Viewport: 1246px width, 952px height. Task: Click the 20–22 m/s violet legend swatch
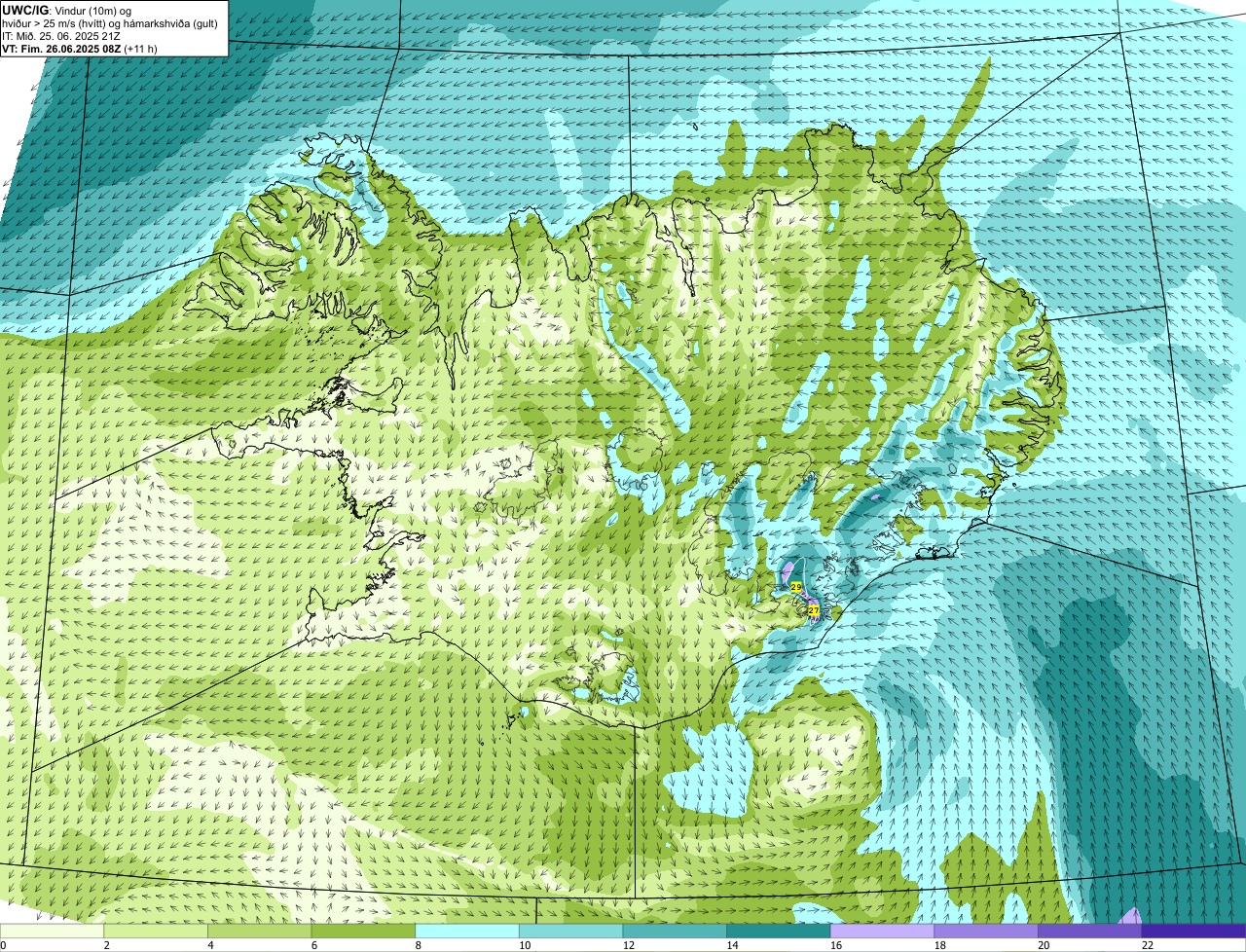click(x=1090, y=931)
